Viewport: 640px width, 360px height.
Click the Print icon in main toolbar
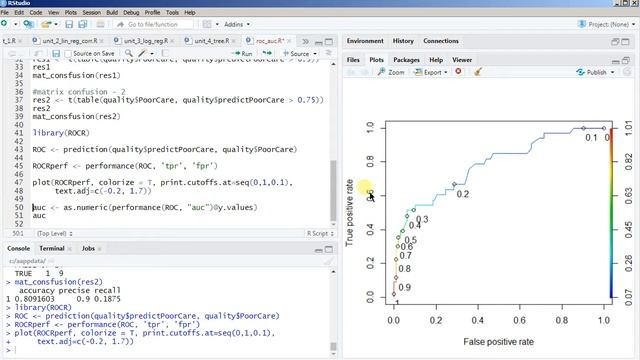[x=100, y=24]
